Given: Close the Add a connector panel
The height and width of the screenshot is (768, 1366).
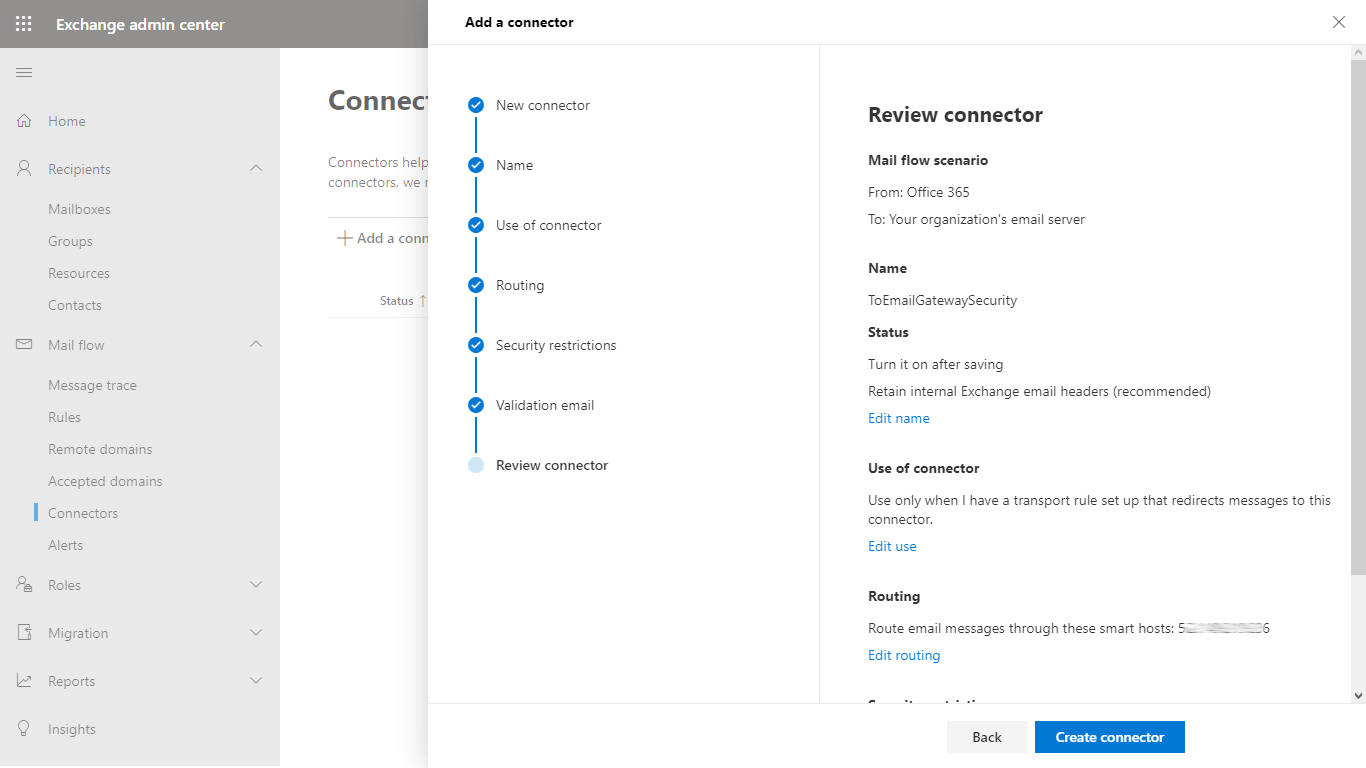Looking at the screenshot, I should click(x=1339, y=22).
